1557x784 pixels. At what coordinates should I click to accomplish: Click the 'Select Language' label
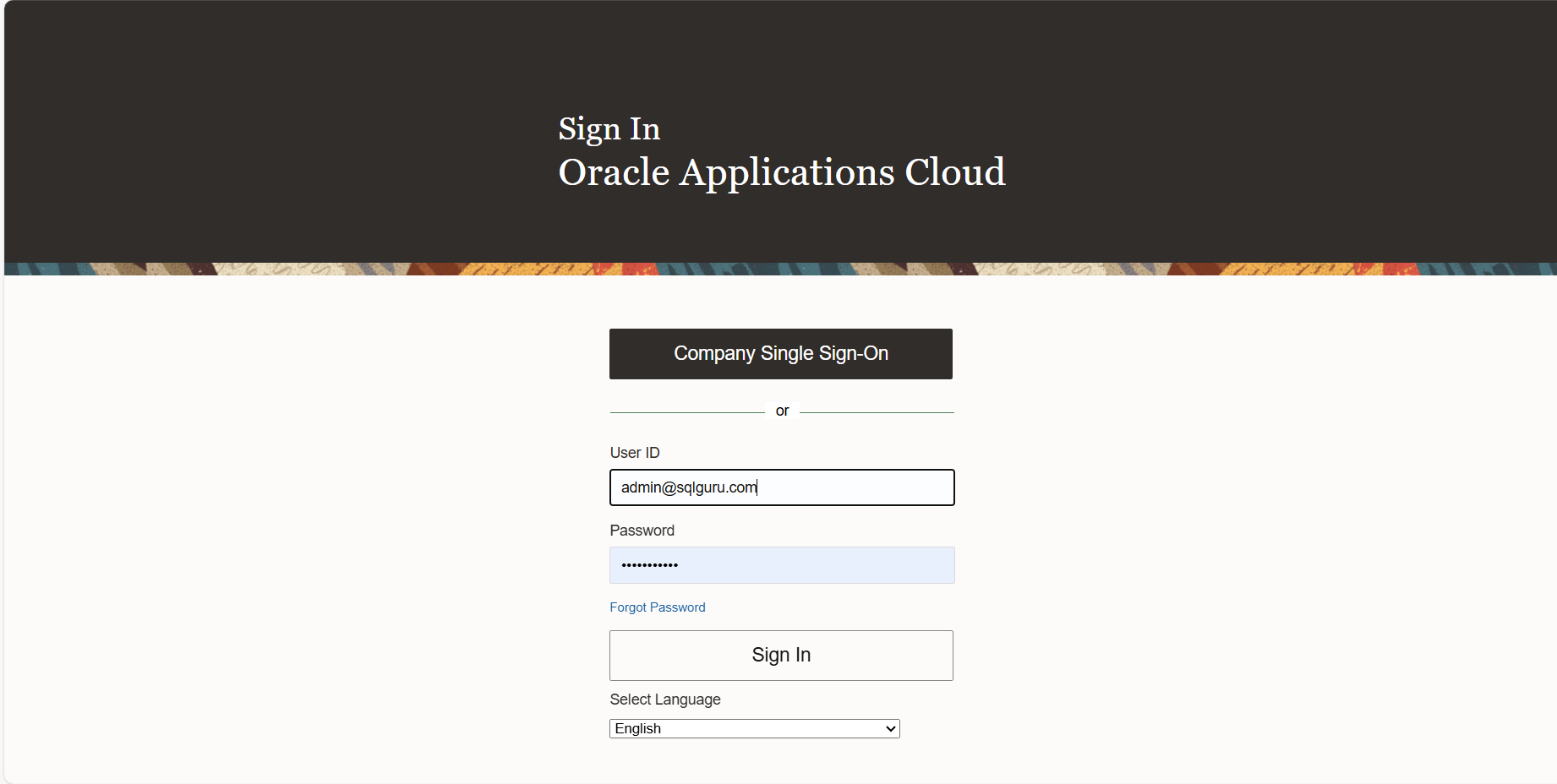click(x=665, y=700)
